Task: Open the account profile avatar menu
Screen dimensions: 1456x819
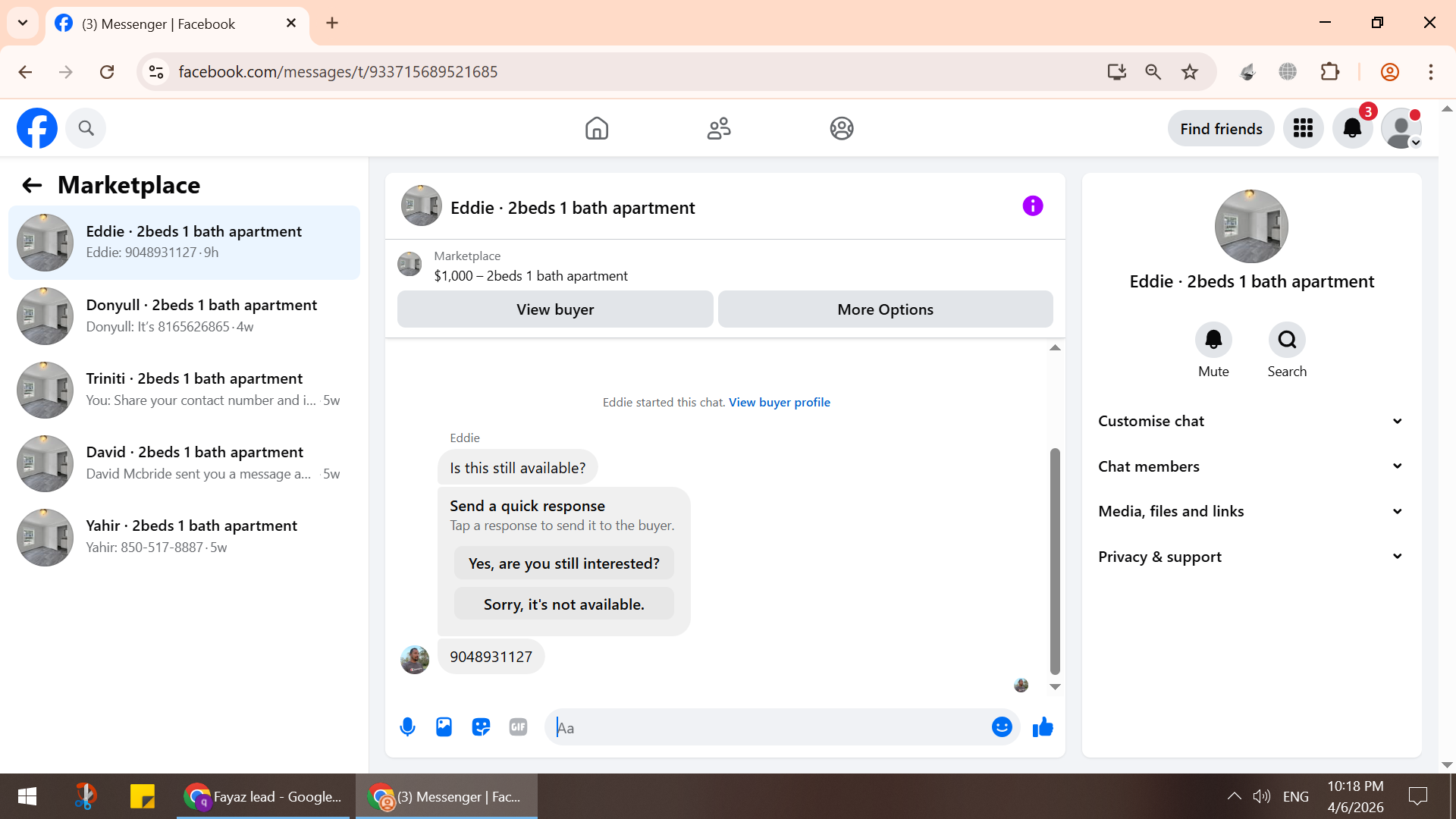Action: pos(1401,128)
